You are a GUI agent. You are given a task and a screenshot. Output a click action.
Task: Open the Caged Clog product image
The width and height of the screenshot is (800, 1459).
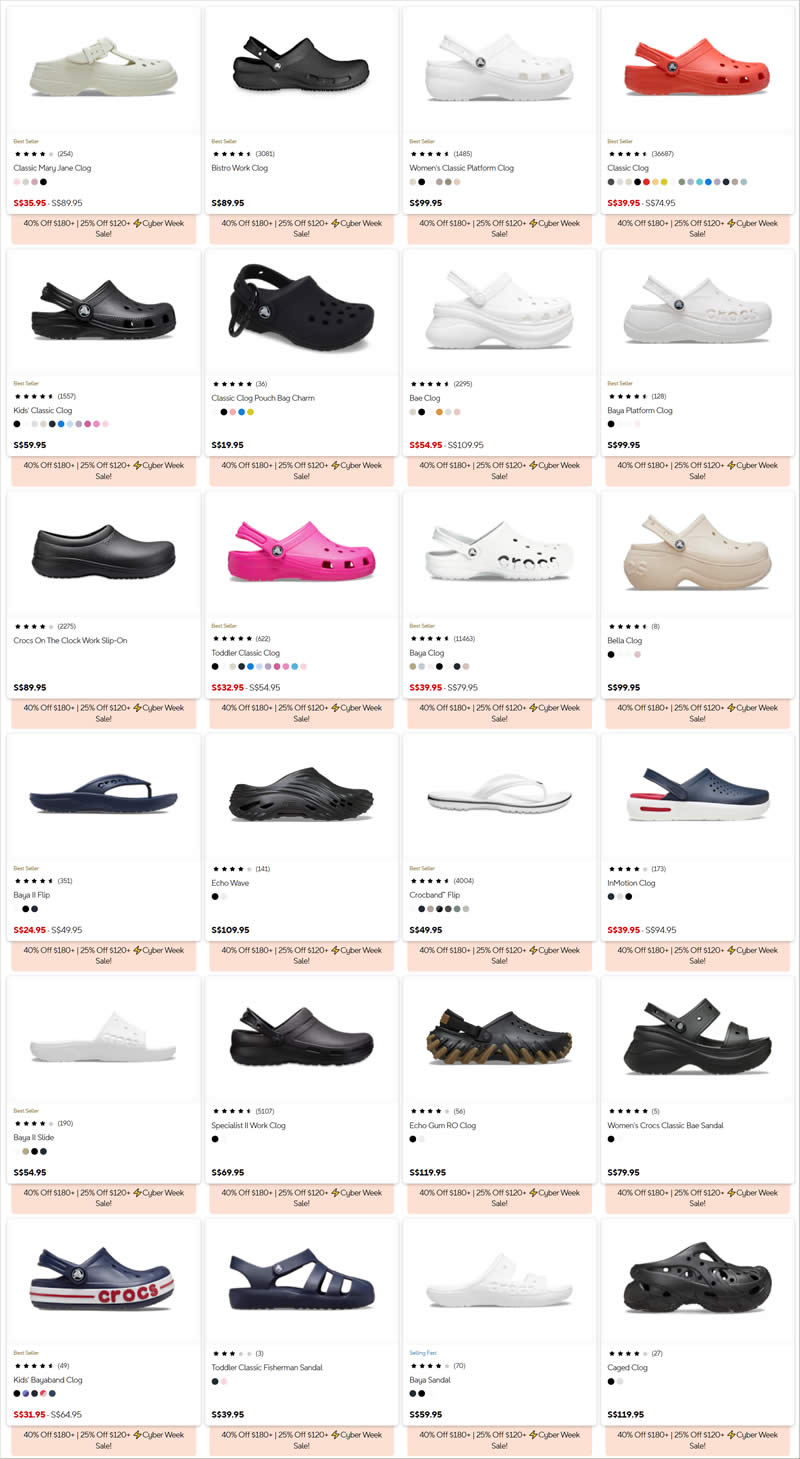click(697, 1280)
